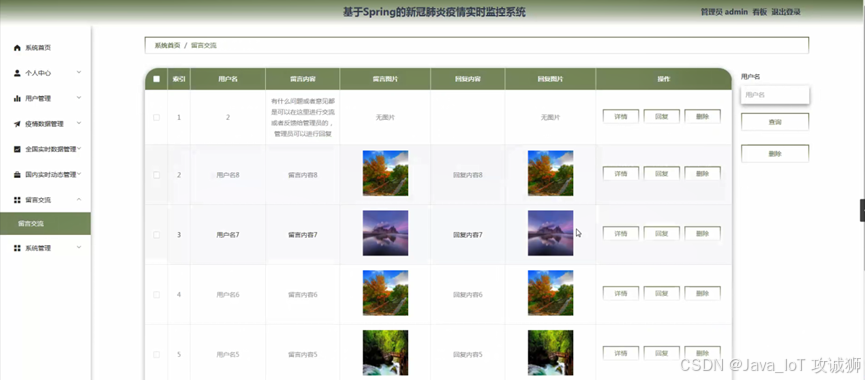865x380 pixels.
Task: Open the 留言图片 thumbnail in 用户名6 row
Action: click(x=385, y=293)
